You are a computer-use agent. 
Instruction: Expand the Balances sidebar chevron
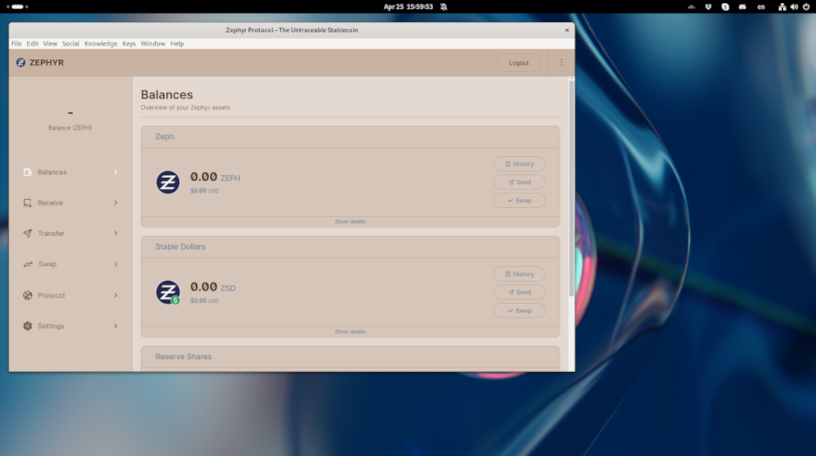click(x=116, y=172)
